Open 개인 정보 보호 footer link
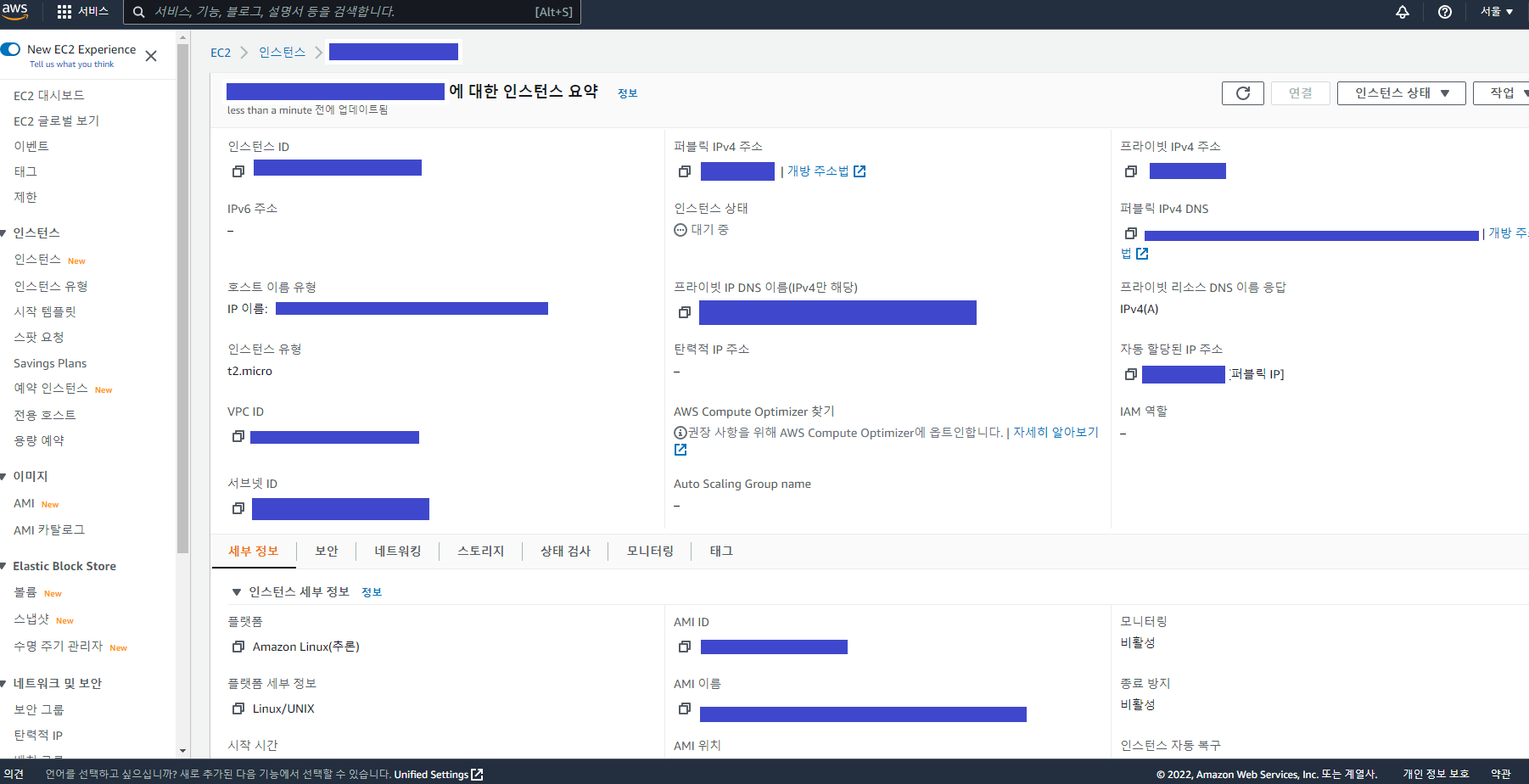 click(x=1436, y=774)
